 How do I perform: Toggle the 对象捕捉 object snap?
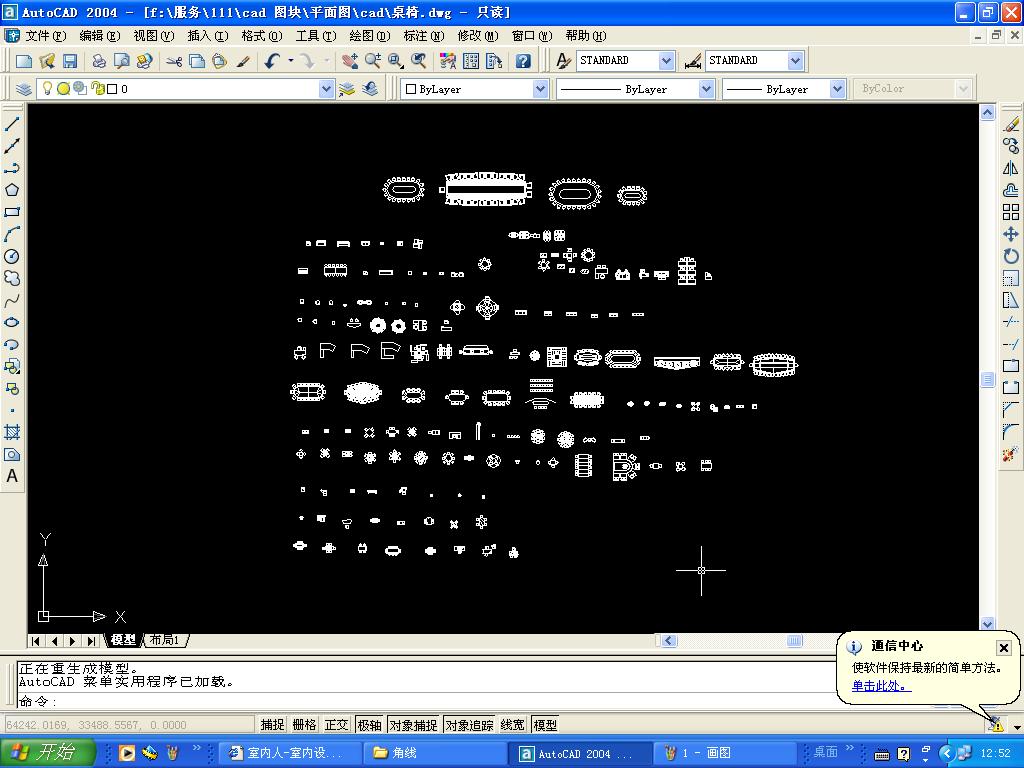[413, 725]
